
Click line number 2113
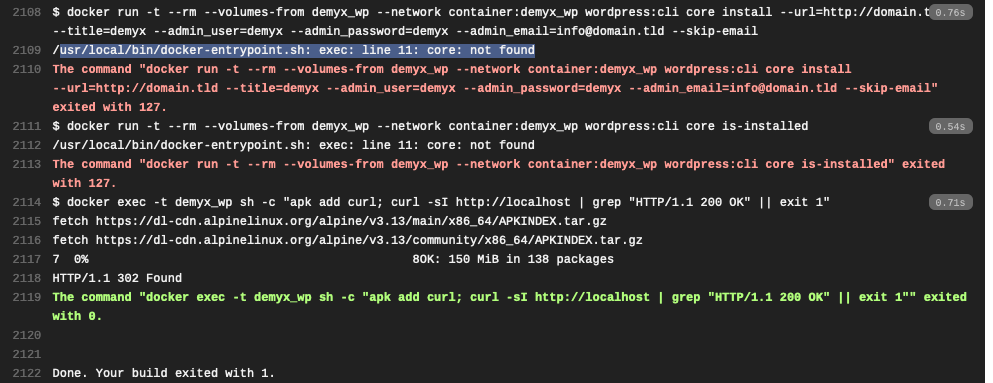tap(27, 164)
